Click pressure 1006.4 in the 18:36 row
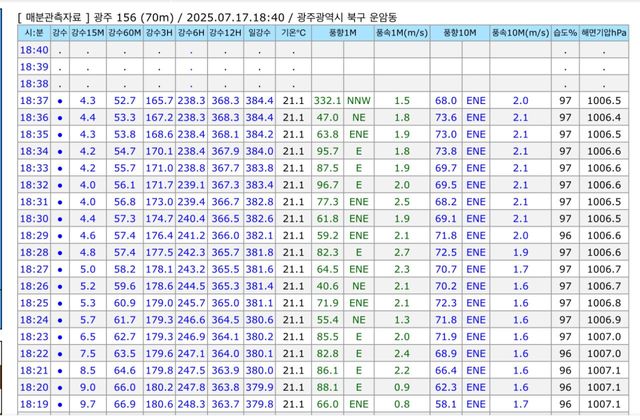Image resolution: width=640 pixels, height=420 pixels. pyautogui.click(x=604, y=118)
